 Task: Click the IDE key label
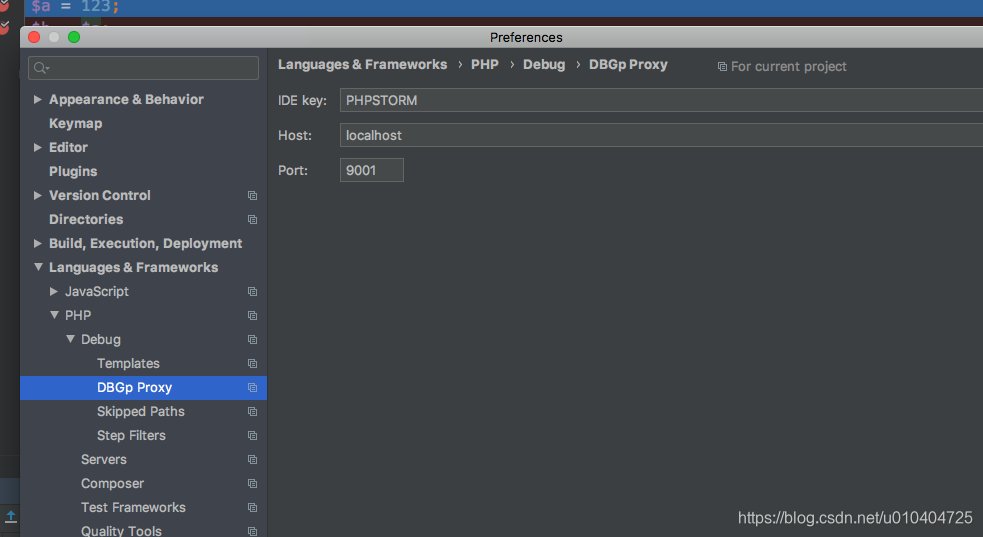(302, 100)
